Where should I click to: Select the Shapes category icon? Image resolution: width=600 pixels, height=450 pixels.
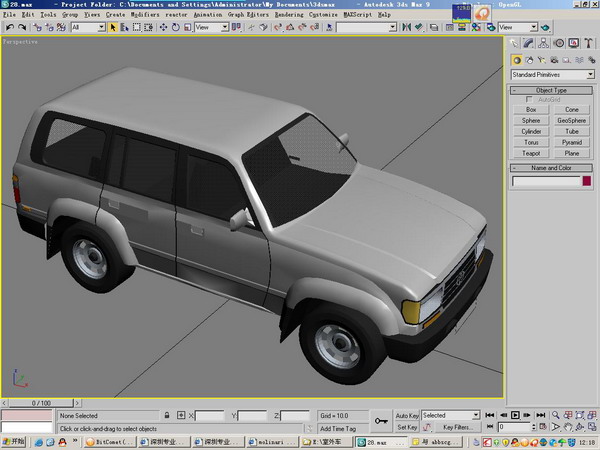point(530,60)
